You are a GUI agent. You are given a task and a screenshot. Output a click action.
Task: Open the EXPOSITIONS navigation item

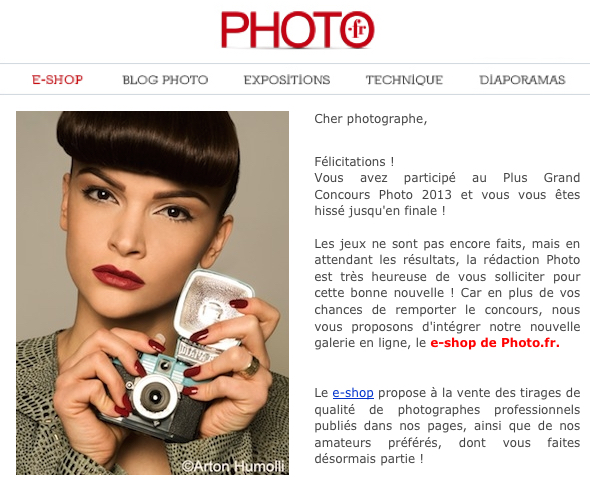coord(287,80)
